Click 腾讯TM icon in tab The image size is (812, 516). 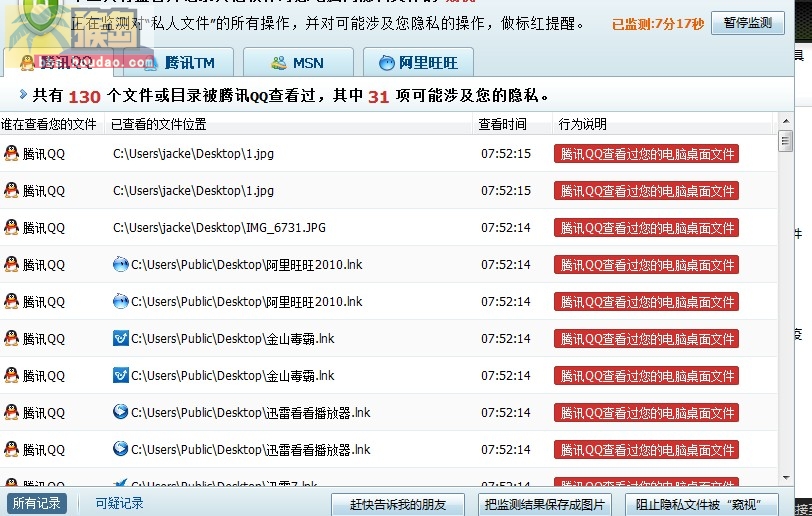pyautogui.click(x=150, y=63)
